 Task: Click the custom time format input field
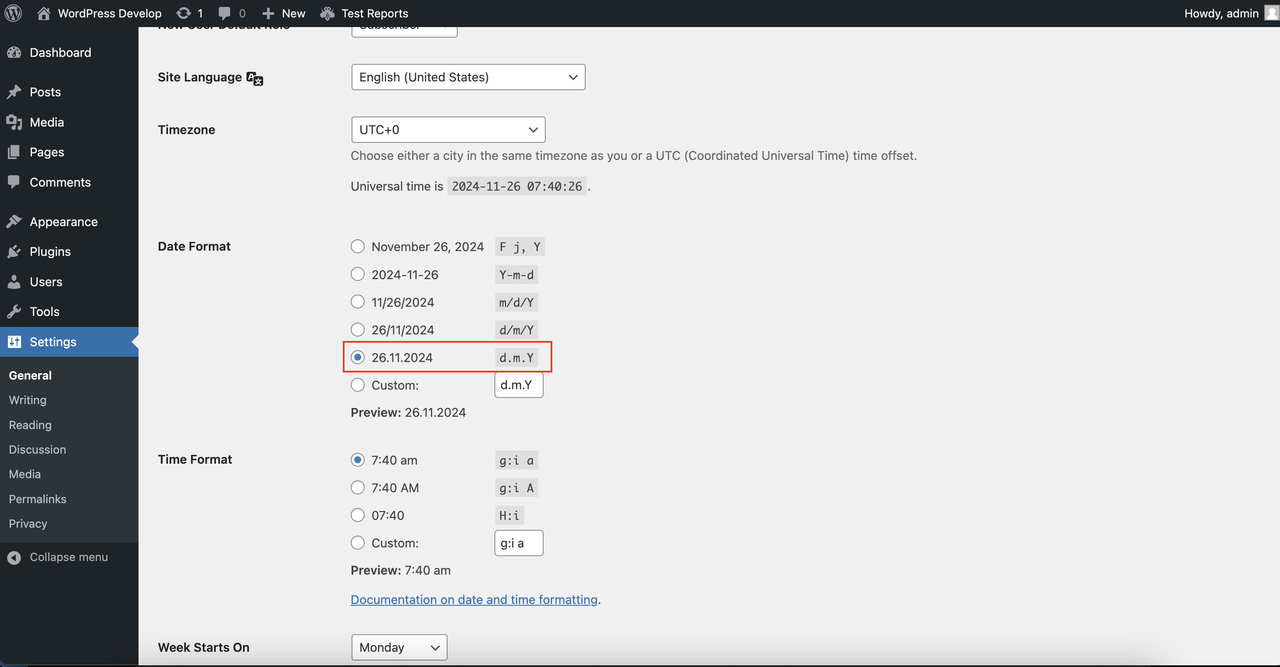(x=519, y=543)
